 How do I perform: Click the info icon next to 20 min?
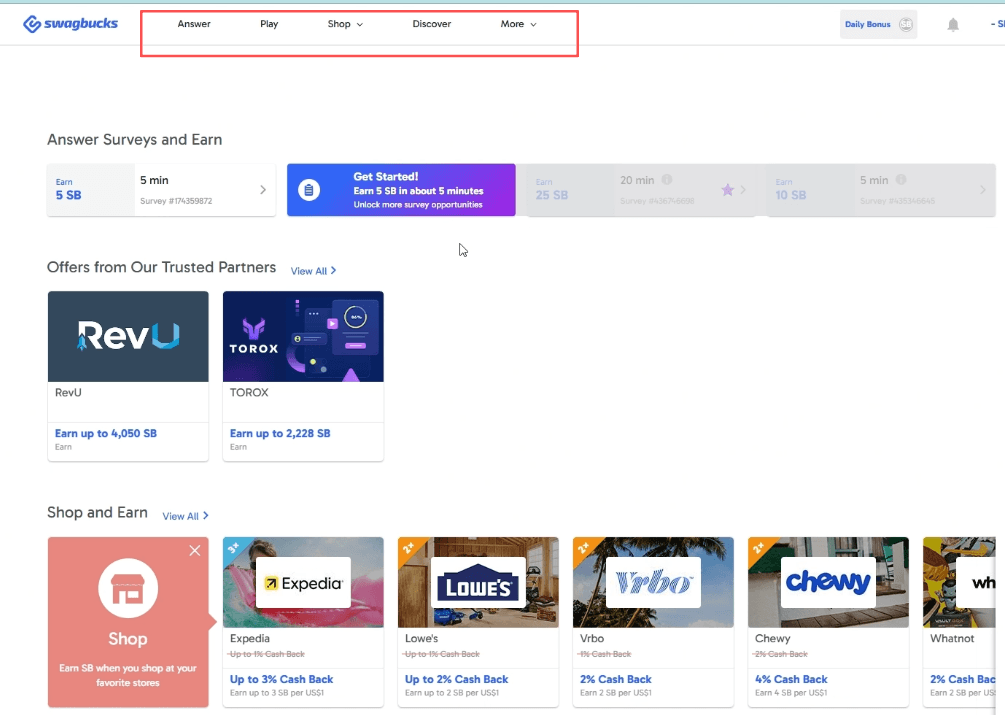(x=667, y=179)
